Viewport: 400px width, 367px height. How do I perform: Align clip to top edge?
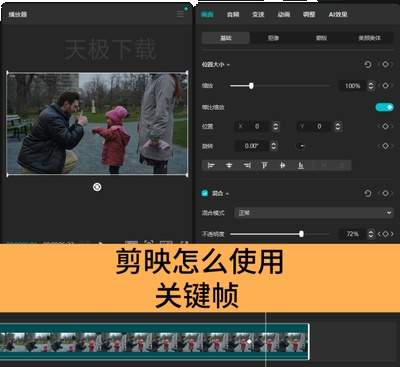click(265, 165)
